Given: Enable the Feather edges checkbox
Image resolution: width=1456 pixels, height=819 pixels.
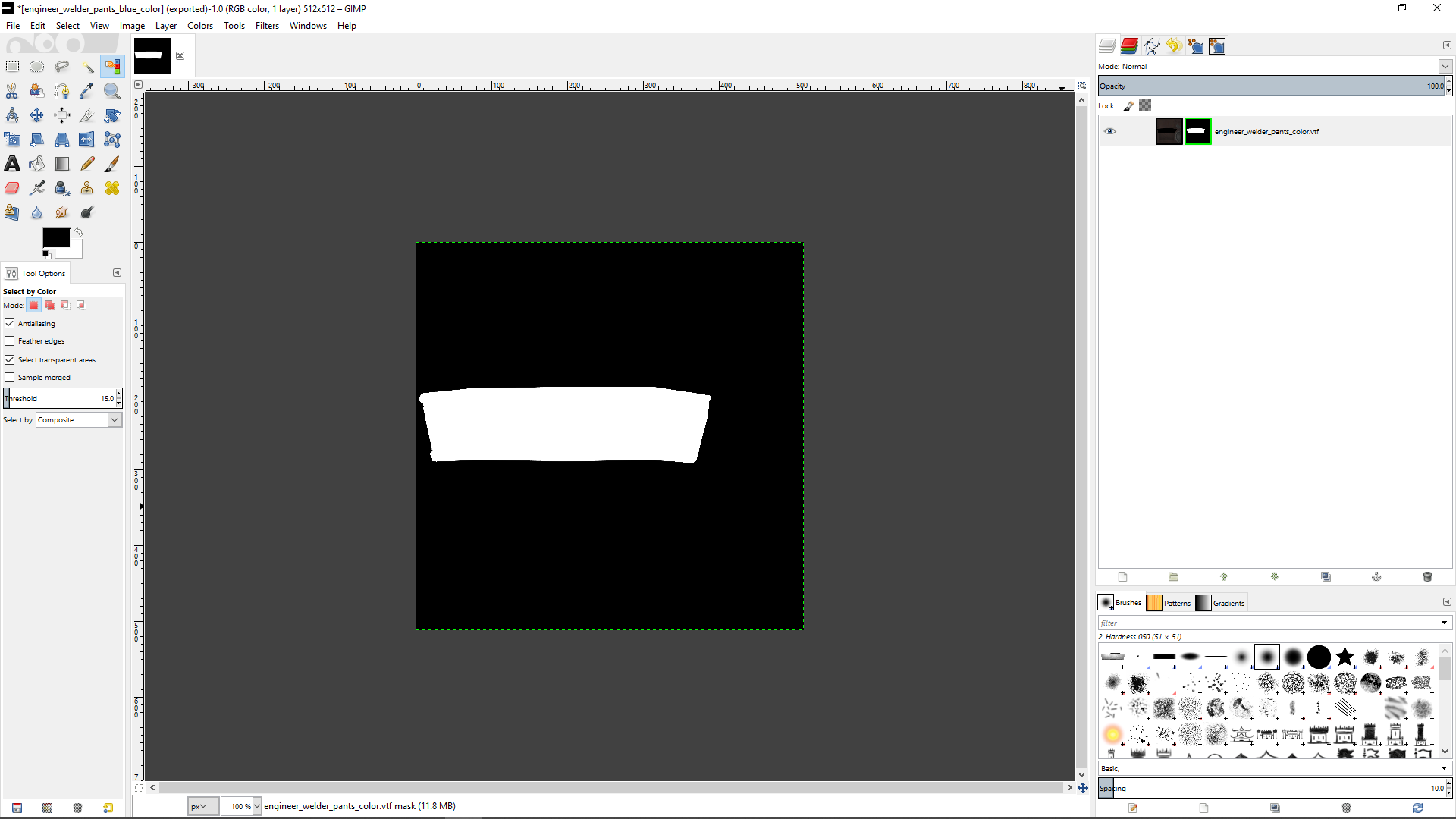Looking at the screenshot, I should tap(10, 341).
